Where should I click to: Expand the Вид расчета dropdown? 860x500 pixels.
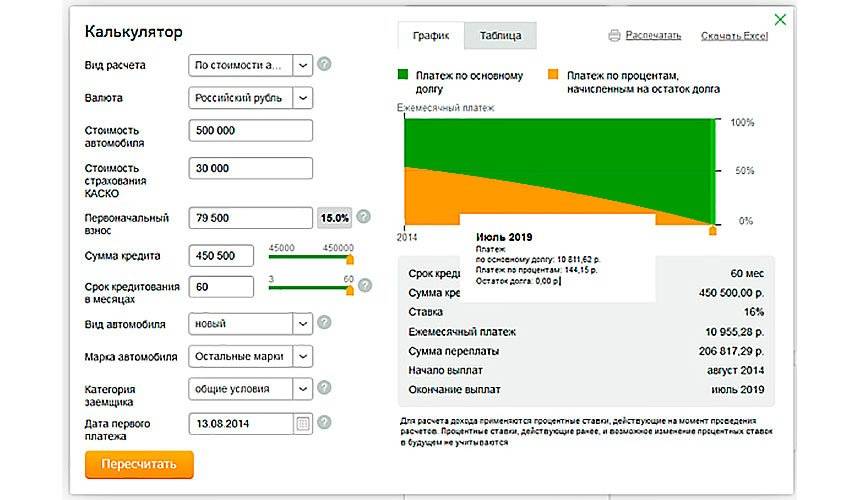[x=303, y=65]
